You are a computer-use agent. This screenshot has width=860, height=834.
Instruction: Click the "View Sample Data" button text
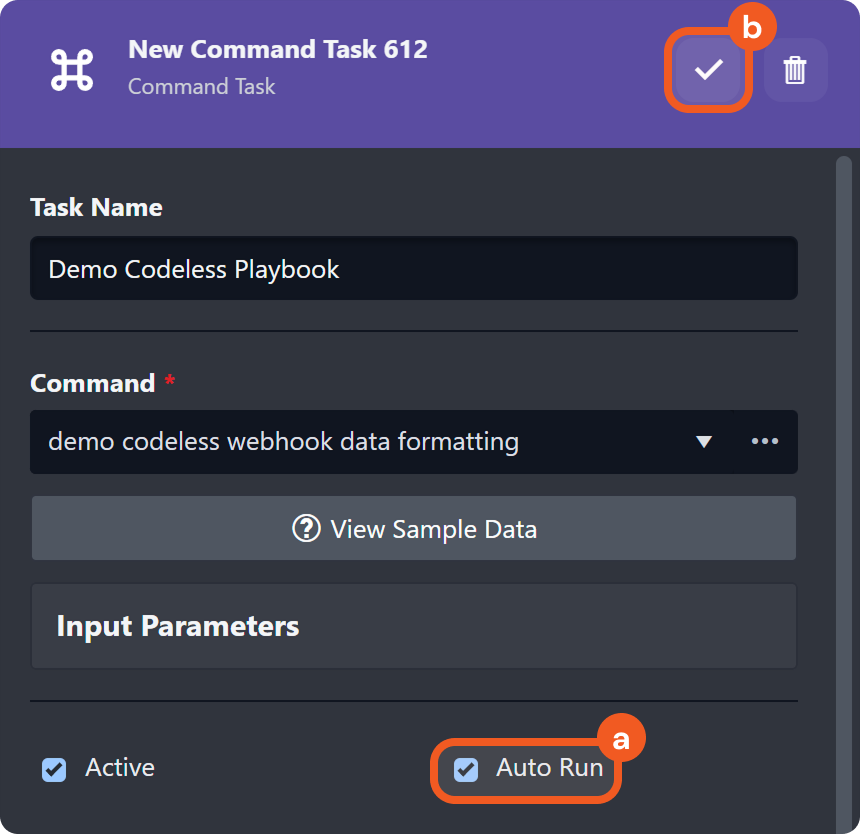(433, 529)
